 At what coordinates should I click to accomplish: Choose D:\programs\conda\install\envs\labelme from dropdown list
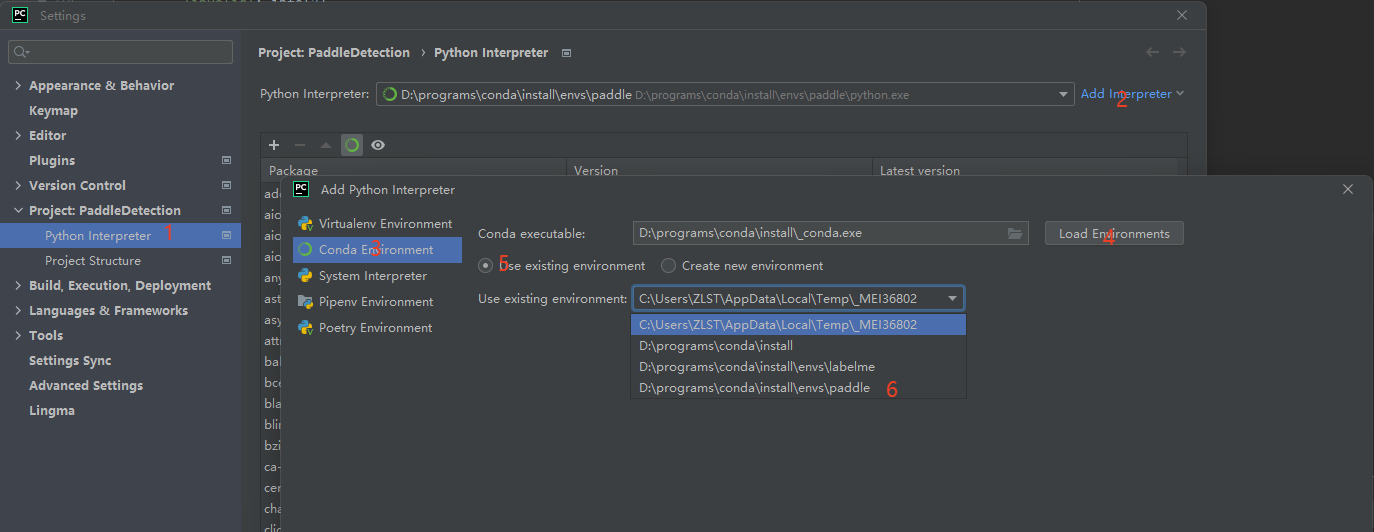point(798,367)
